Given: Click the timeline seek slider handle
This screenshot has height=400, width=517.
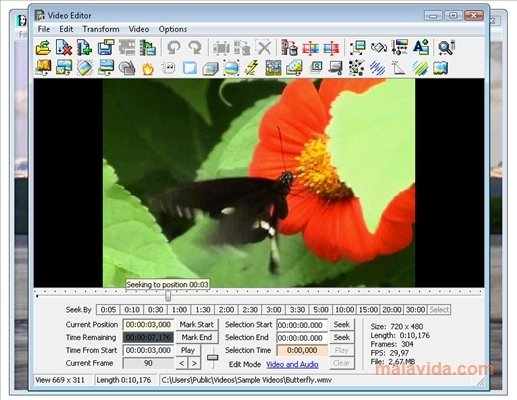Looking at the screenshot, I should [168, 296].
